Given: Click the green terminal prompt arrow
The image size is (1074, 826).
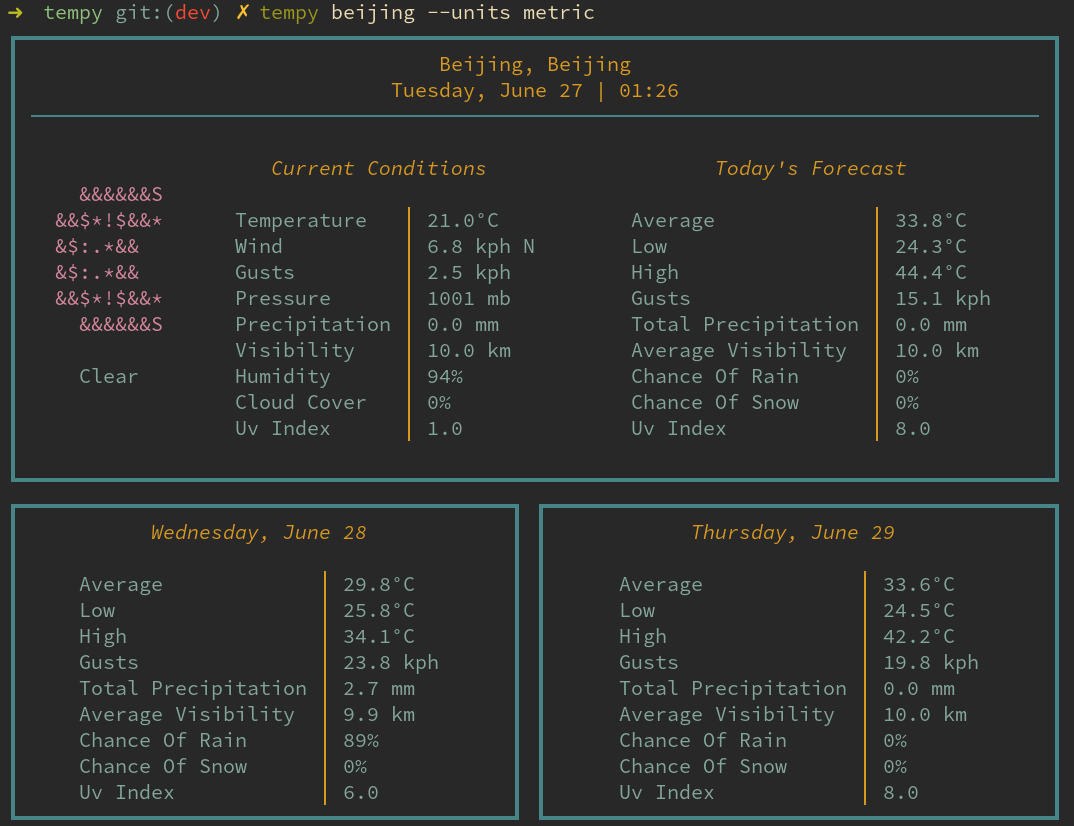Looking at the screenshot, I should pos(14,13).
